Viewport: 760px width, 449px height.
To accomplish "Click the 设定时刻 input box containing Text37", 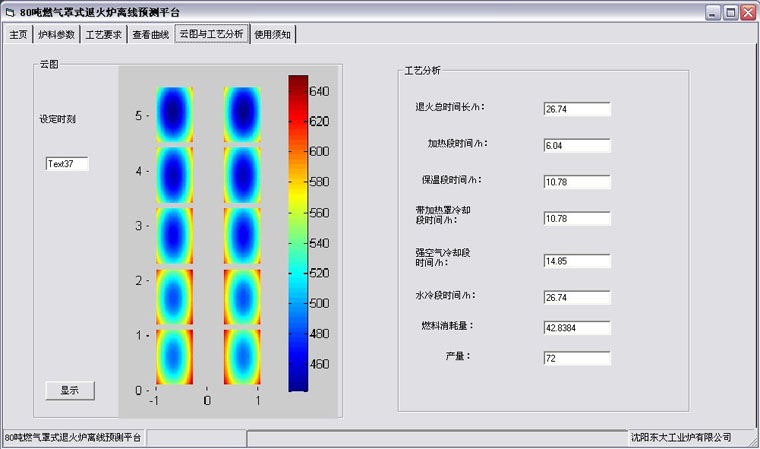I will [x=67, y=164].
